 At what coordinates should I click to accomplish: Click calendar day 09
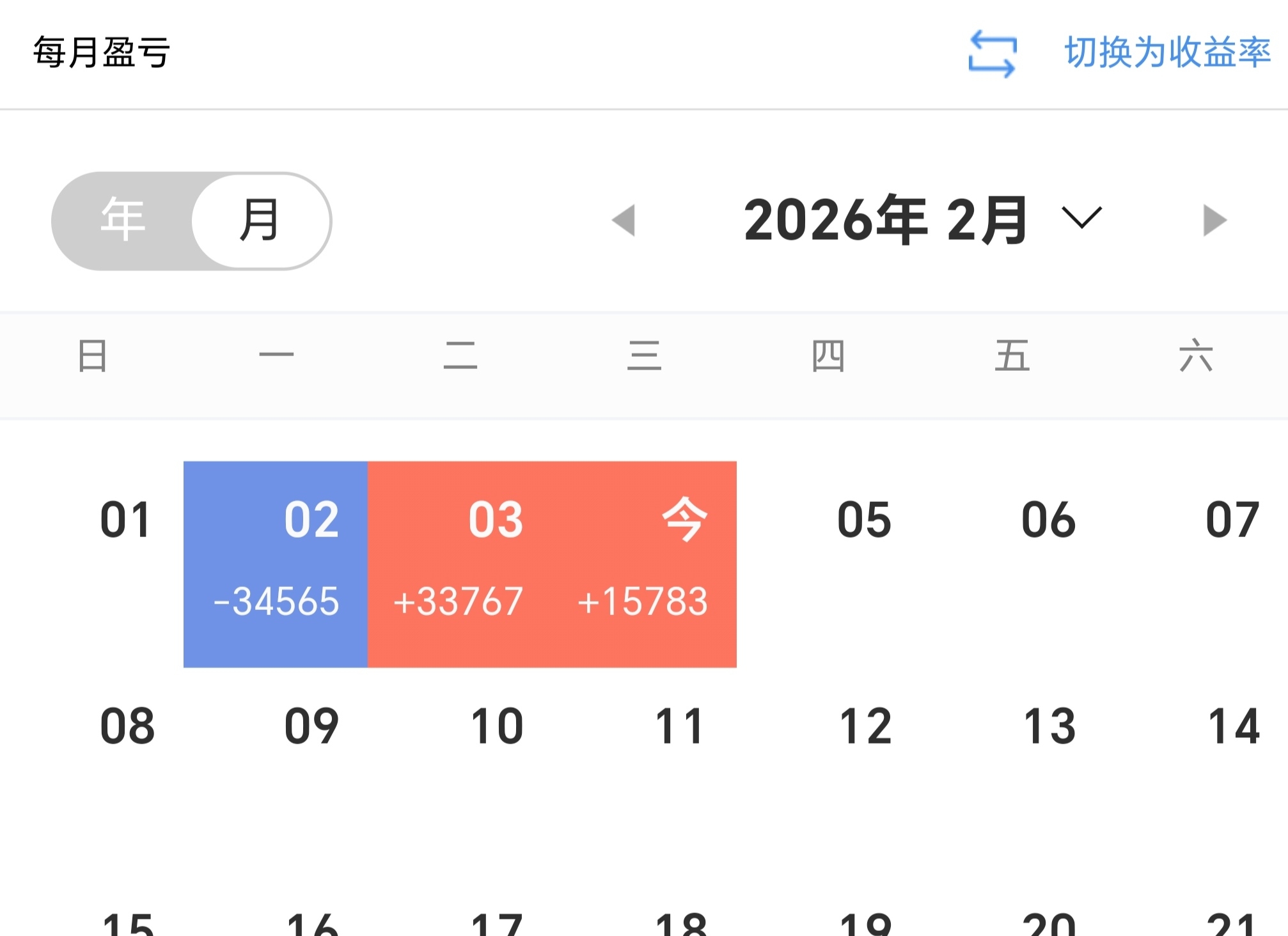click(311, 726)
